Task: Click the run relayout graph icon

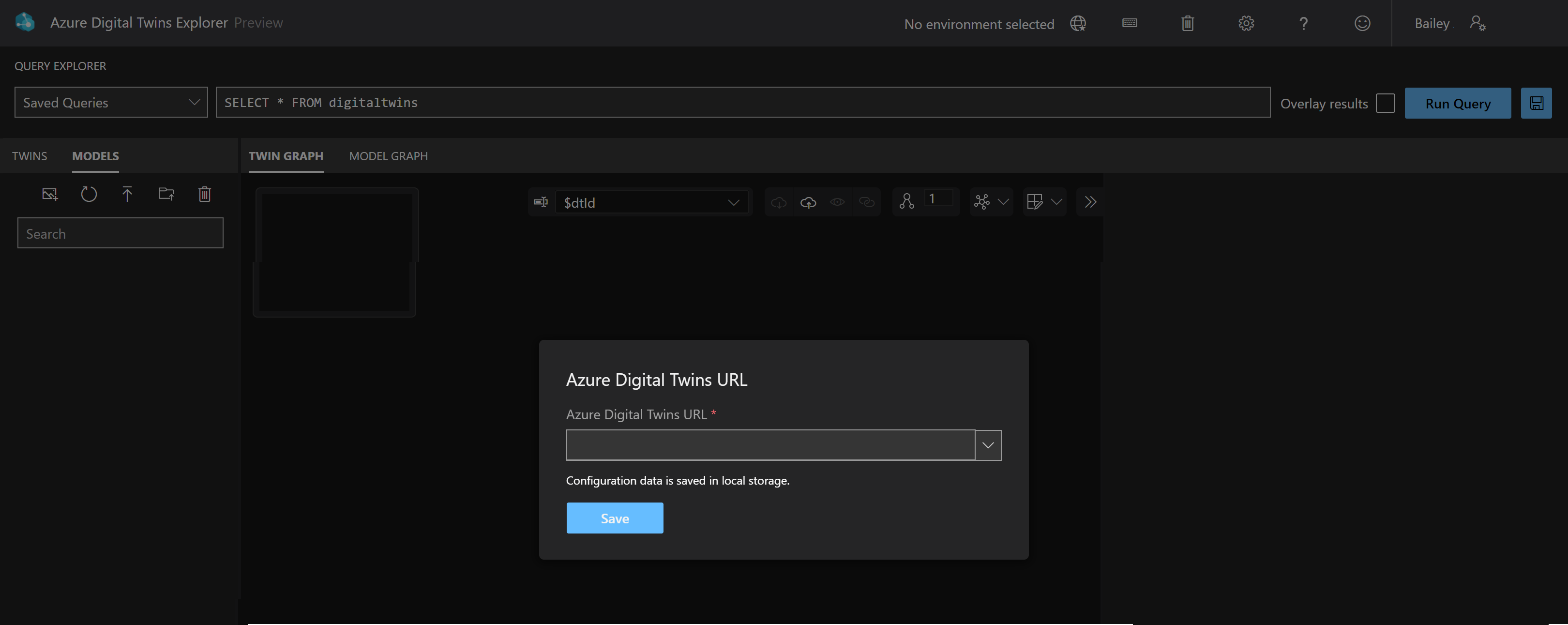Action: pyautogui.click(x=982, y=201)
